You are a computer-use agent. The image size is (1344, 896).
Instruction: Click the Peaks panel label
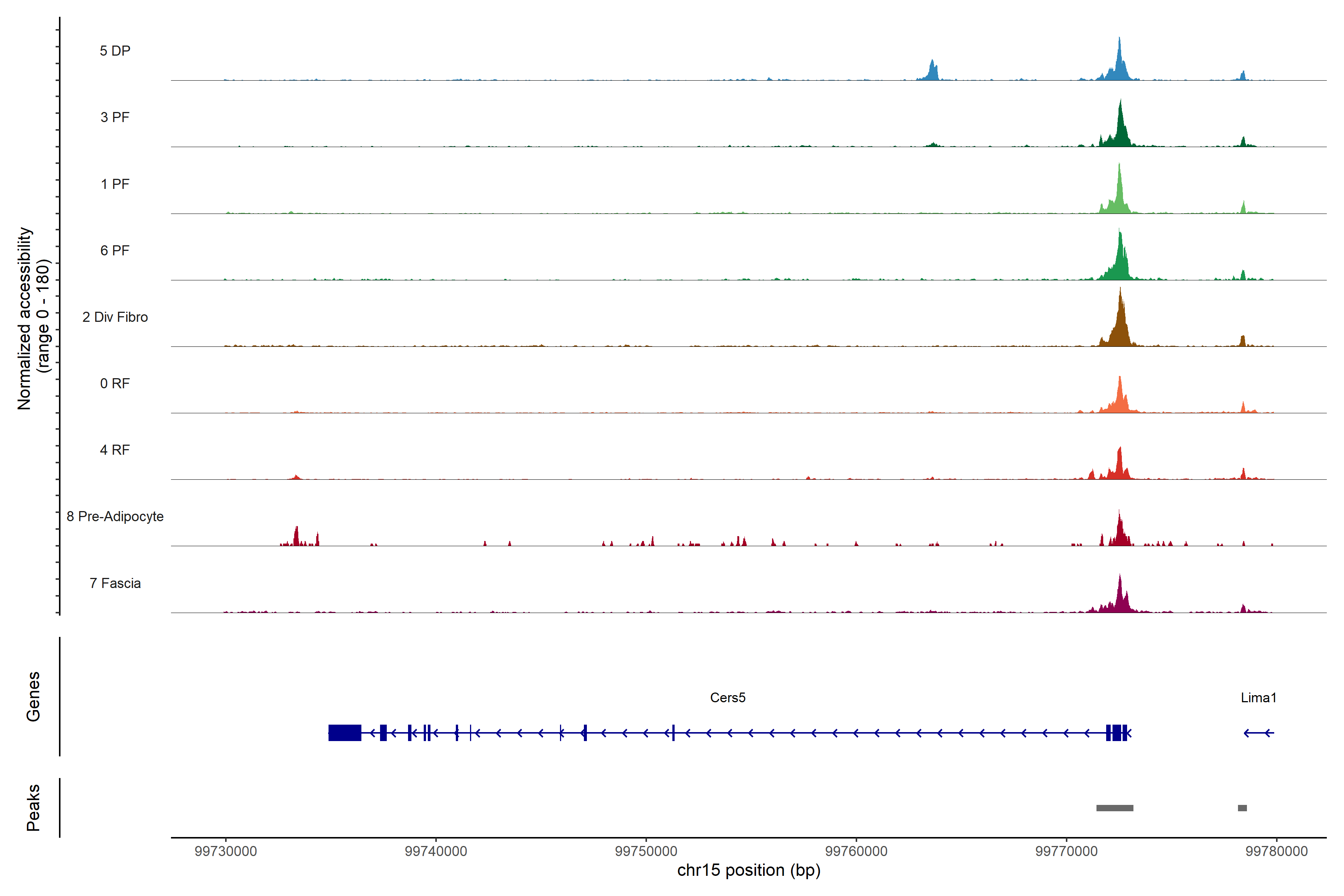coord(33,808)
